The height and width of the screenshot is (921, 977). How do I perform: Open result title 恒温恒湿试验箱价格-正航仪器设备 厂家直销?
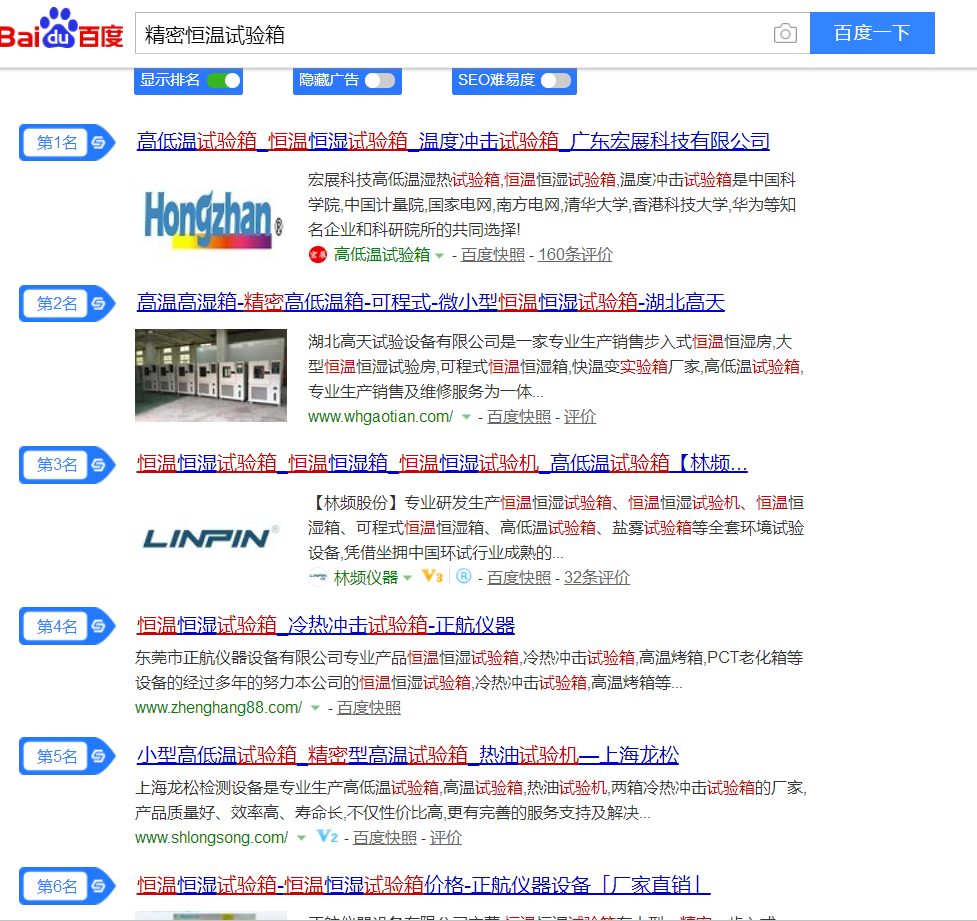pos(423,885)
